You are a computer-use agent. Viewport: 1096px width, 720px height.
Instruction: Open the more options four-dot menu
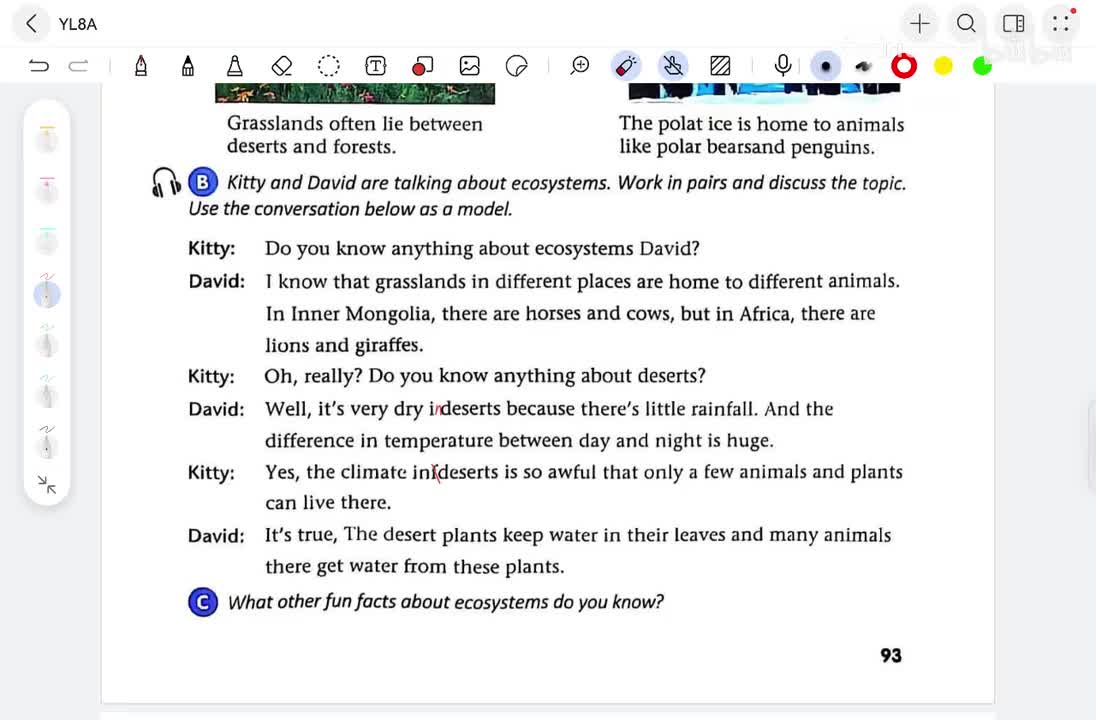point(1060,24)
